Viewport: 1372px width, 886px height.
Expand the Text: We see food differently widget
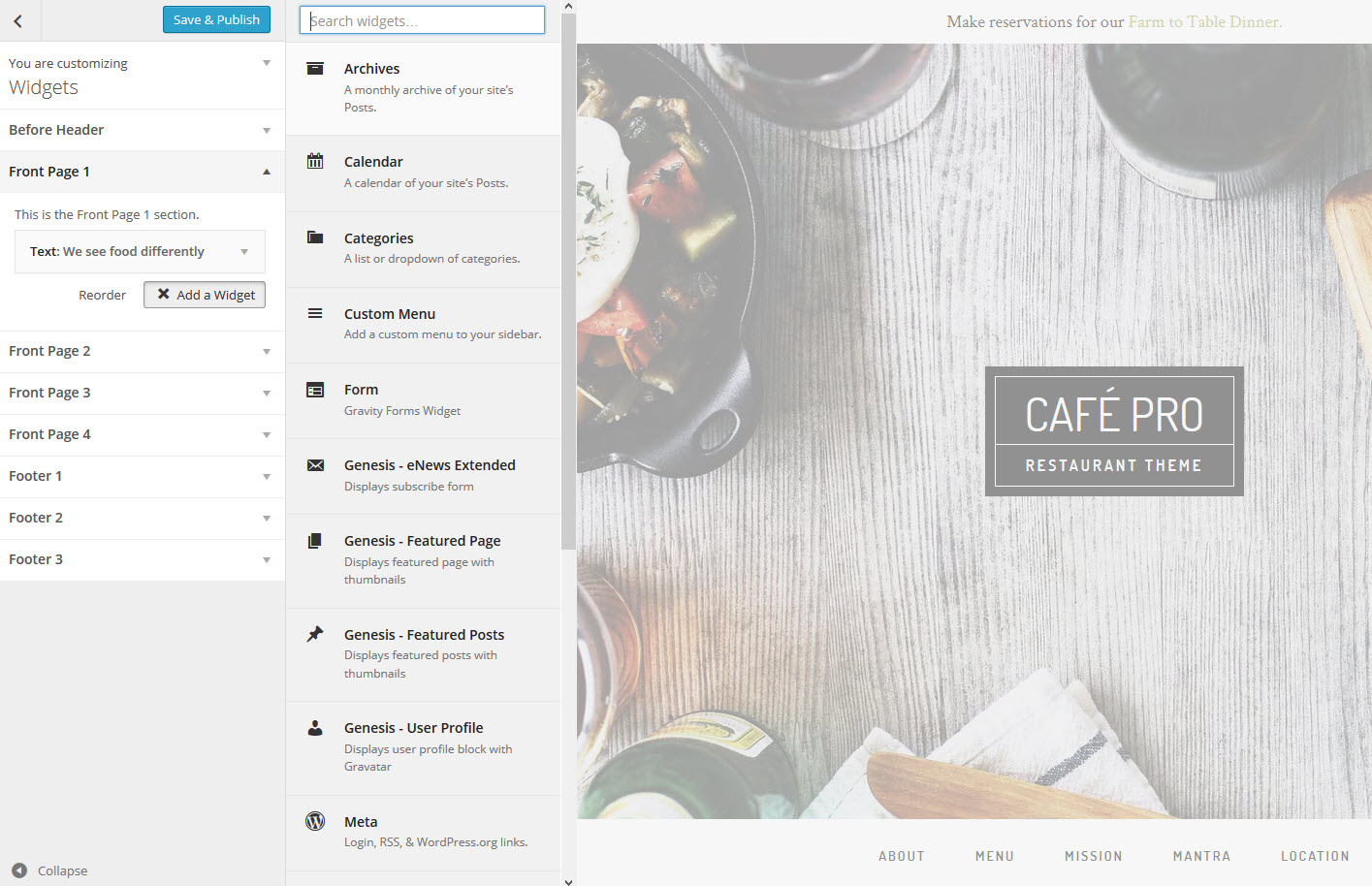[140, 251]
